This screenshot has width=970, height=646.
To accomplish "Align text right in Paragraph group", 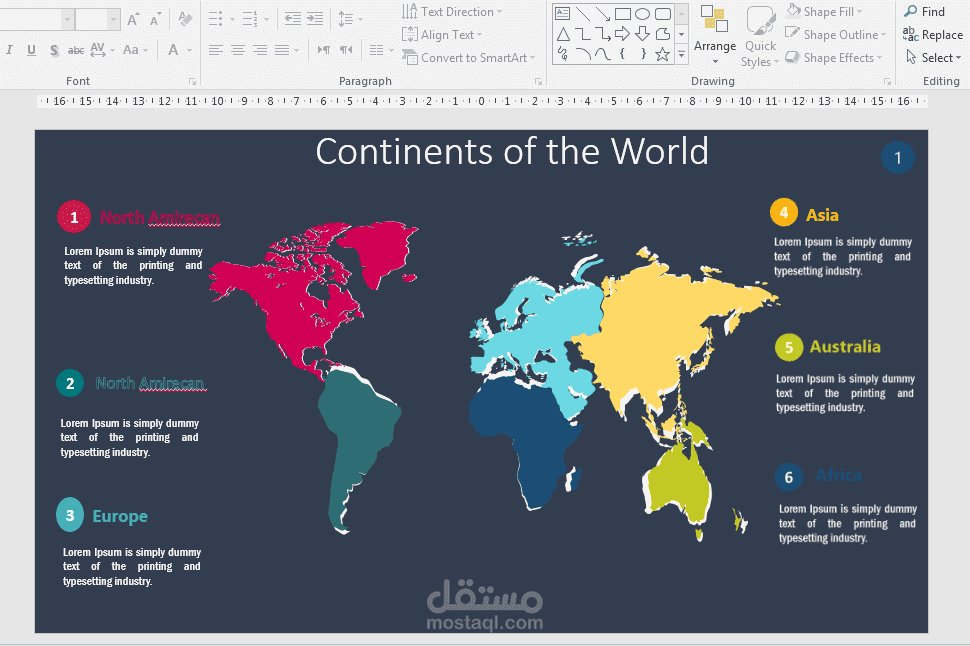I will [260, 50].
